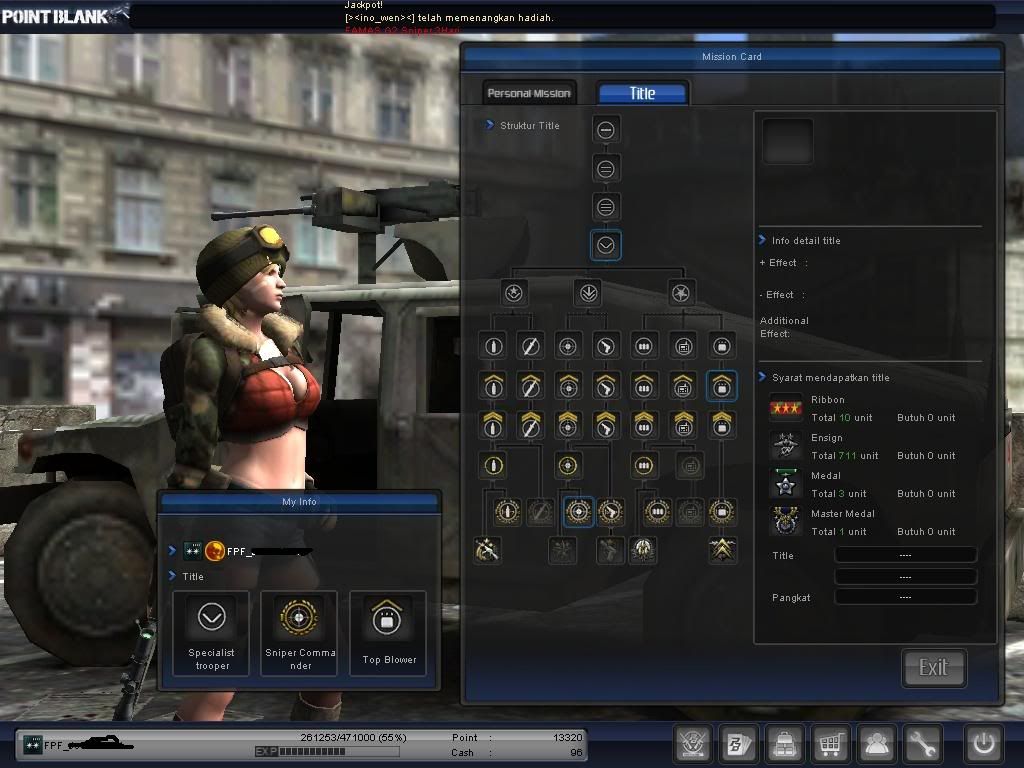This screenshot has height=768, width=1024.
Task: Click the experience text 261253/471000 (55%)
Action: [x=353, y=737]
